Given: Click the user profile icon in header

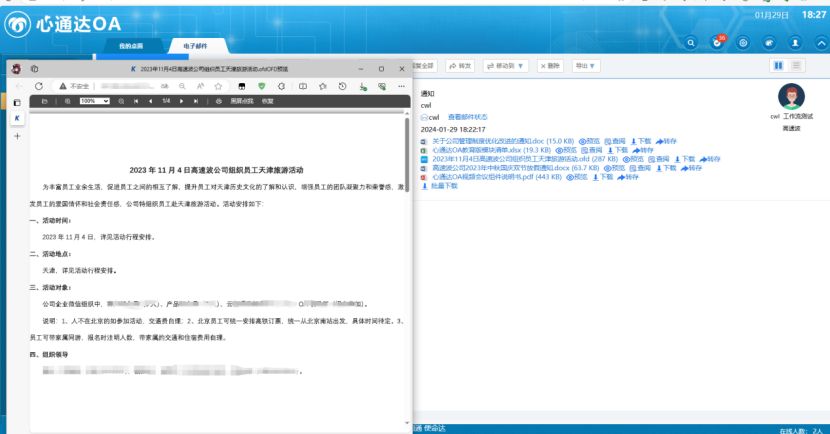Looking at the screenshot, I should click(794, 43).
